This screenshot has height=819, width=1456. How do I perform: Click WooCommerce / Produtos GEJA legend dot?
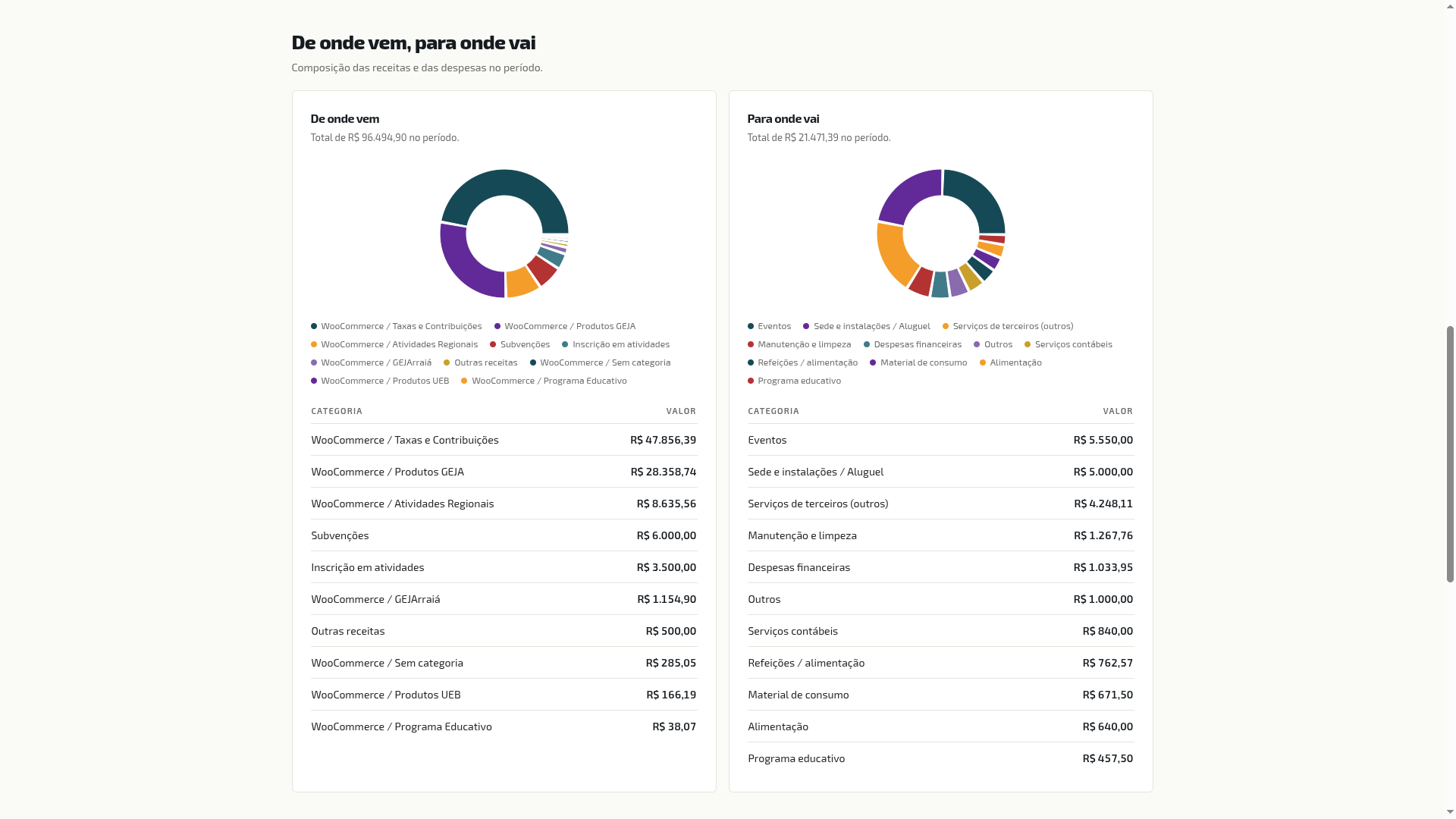coord(497,326)
